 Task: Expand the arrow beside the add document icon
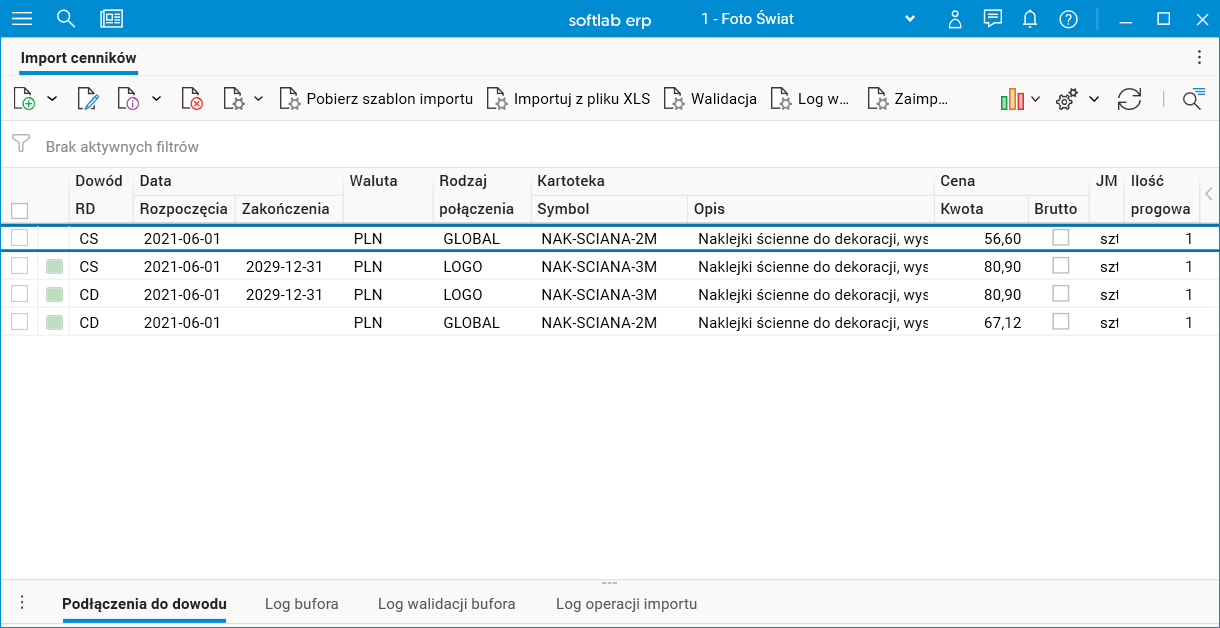click(52, 99)
